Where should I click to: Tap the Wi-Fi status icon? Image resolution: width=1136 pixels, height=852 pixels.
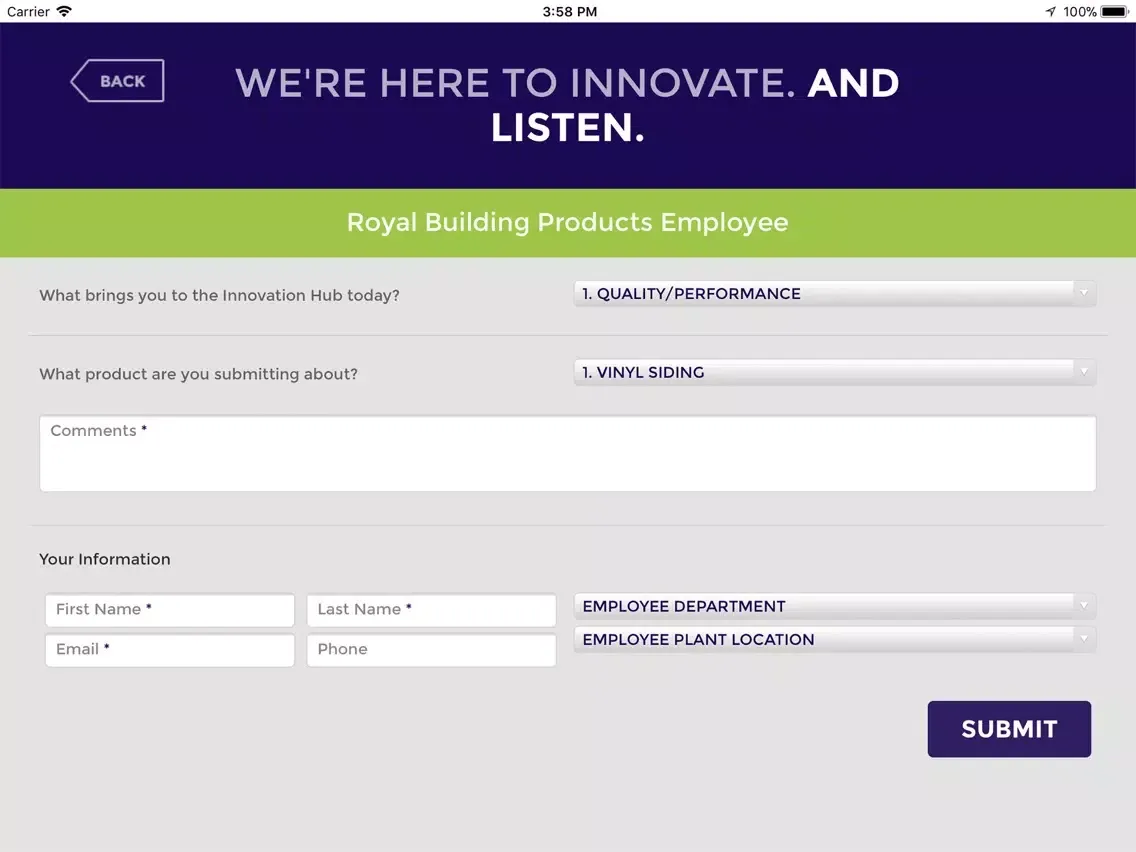(64, 11)
